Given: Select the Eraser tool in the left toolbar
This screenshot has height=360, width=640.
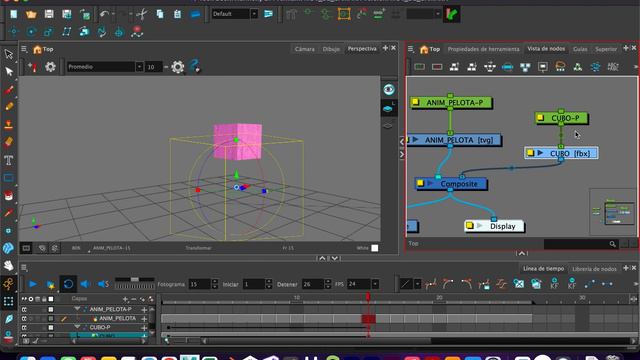Looking at the screenshot, I should tap(9, 142).
